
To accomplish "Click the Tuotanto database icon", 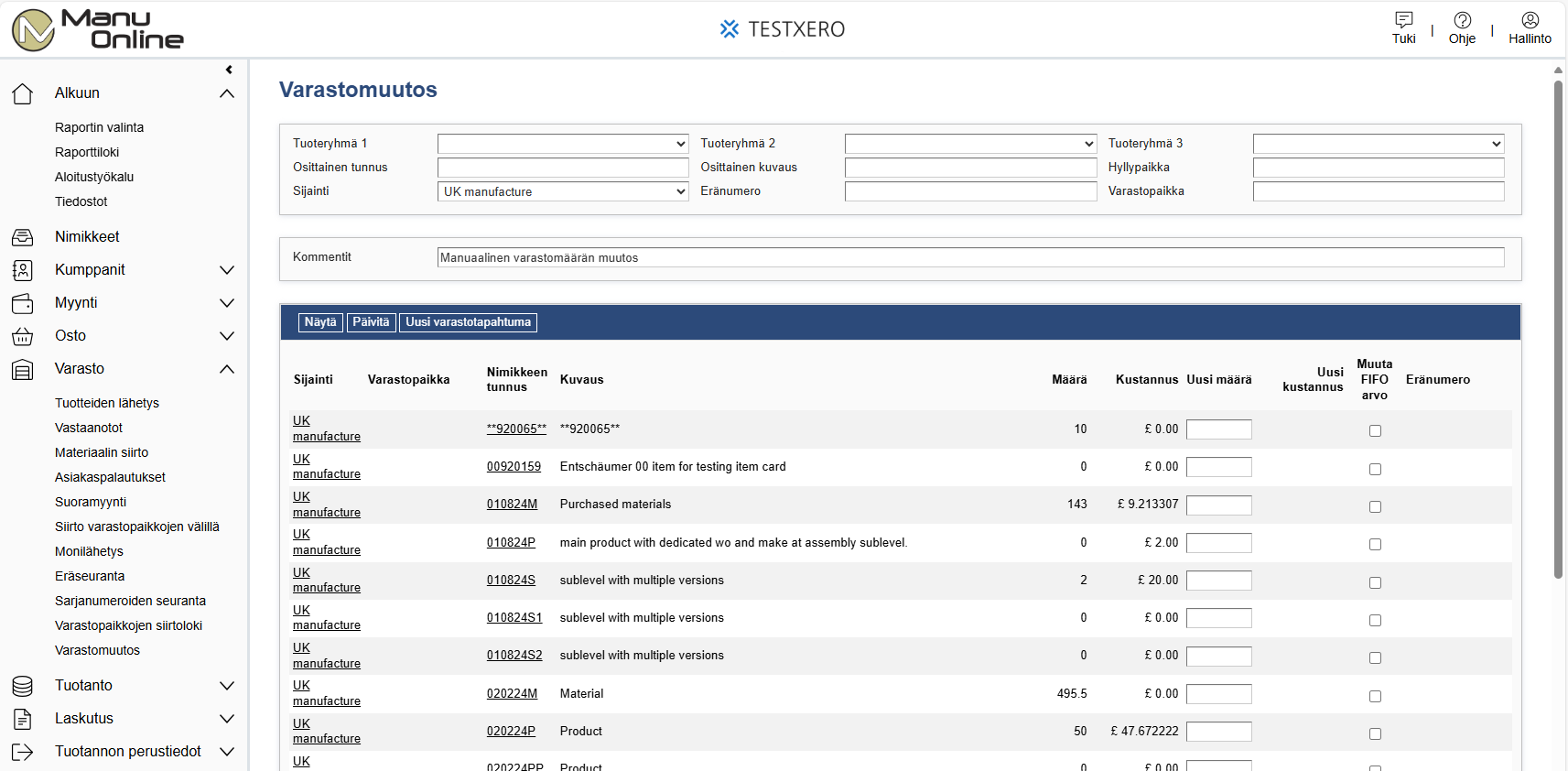I will (x=23, y=686).
